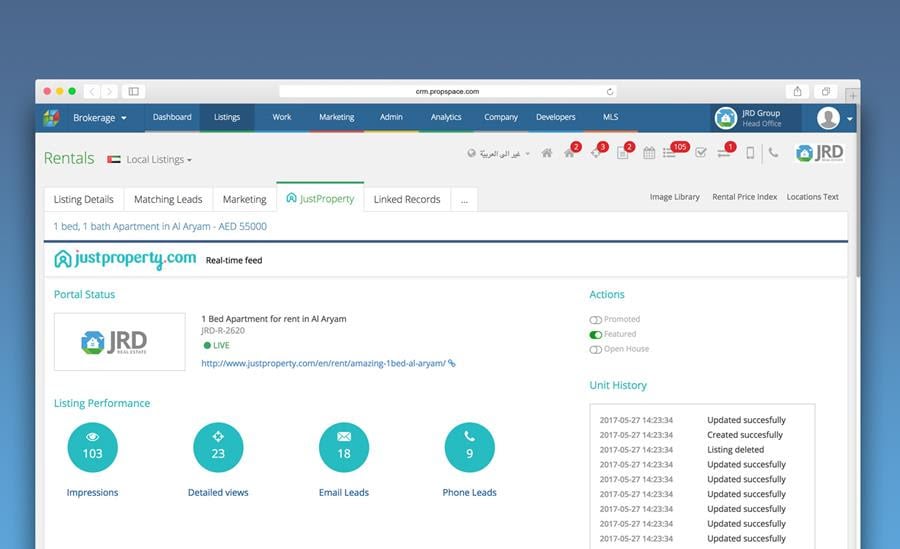This screenshot has width=900, height=549.
Task: Click the listing reference JRD-R-2620
Action: [x=223, y=331]
